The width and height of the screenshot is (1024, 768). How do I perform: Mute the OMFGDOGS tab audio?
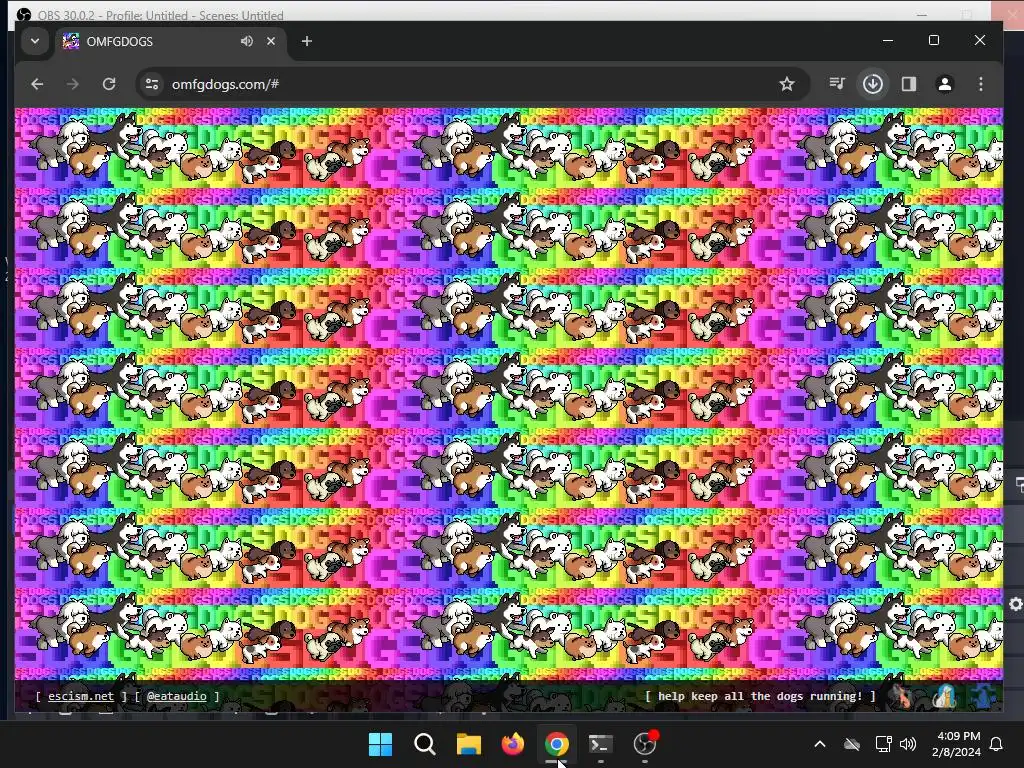247,41
